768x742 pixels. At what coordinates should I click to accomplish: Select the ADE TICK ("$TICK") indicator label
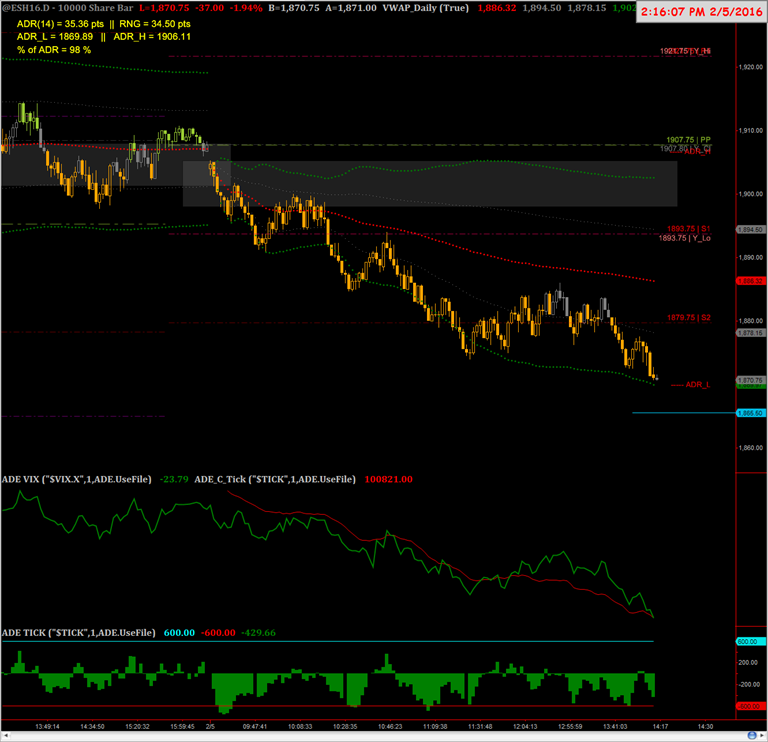click(x=78, y=633)
